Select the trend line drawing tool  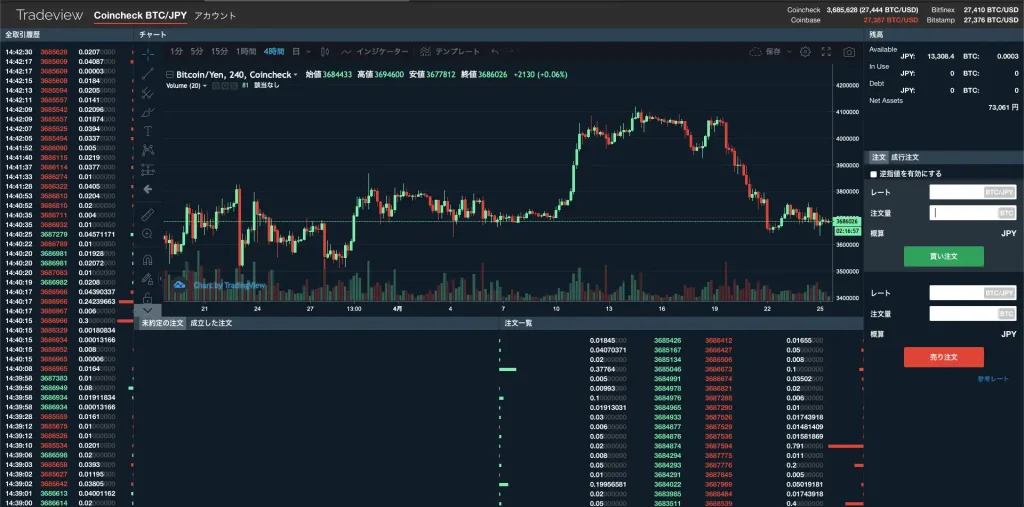pos(148,74)
